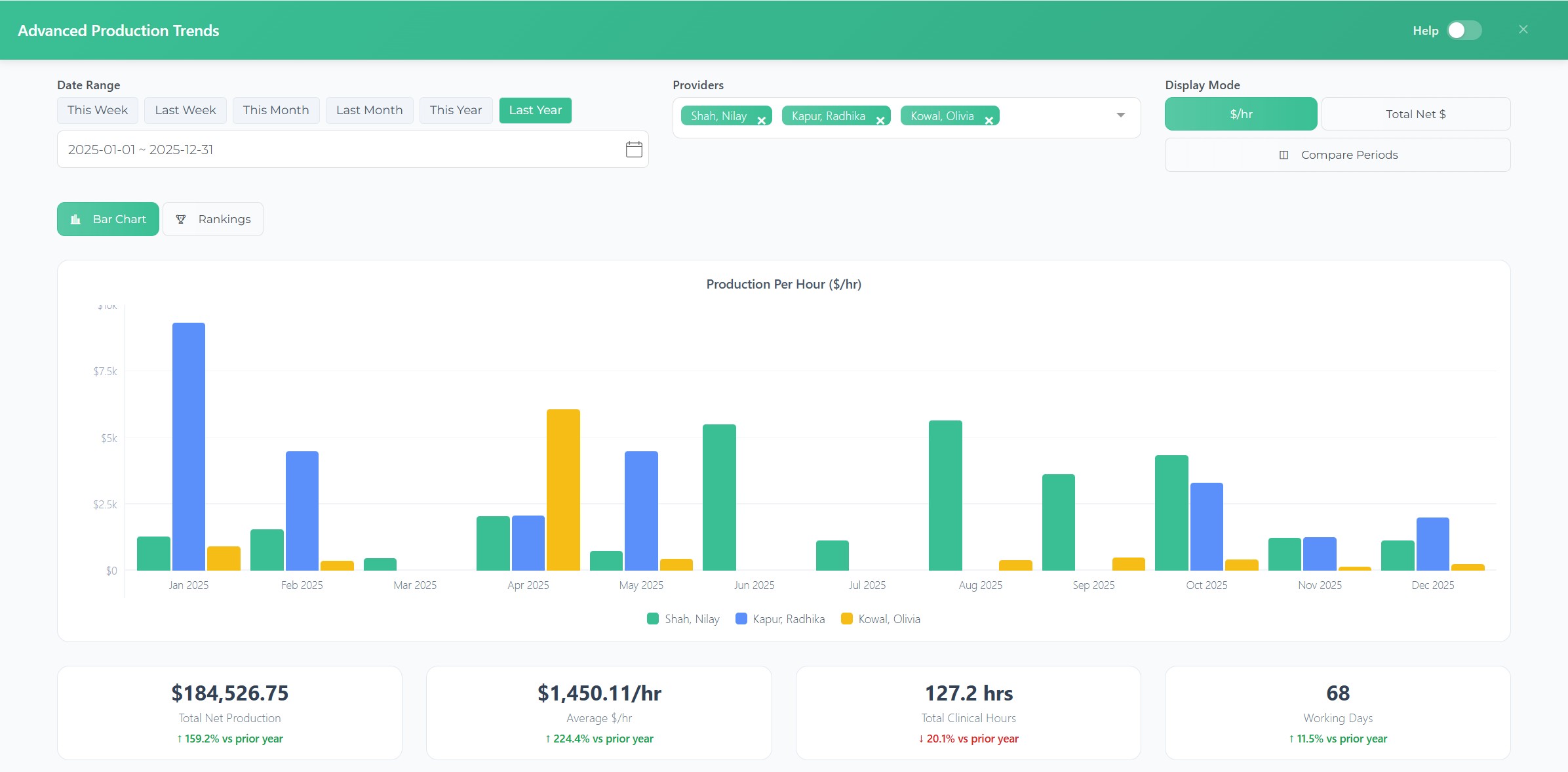Select the This Year date range
This screenshot has height=772, width=1568.
tap(456, 110)
